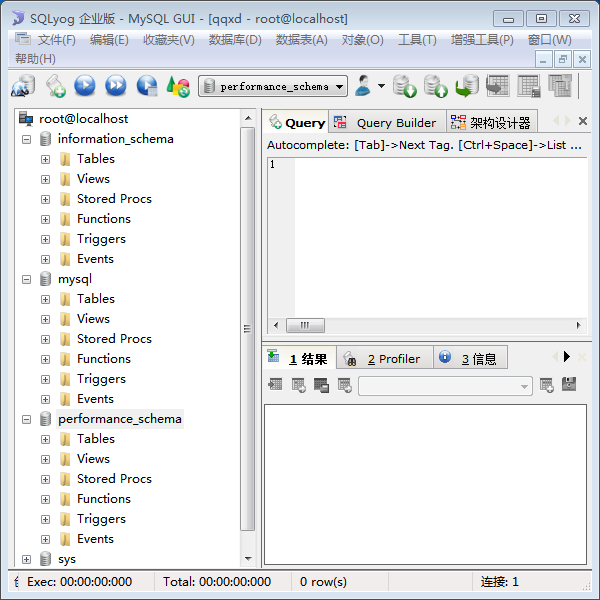This screenshot has width=600, height=600.
Task: Click second result grid toolbar icon
Action: click(298, 385)
